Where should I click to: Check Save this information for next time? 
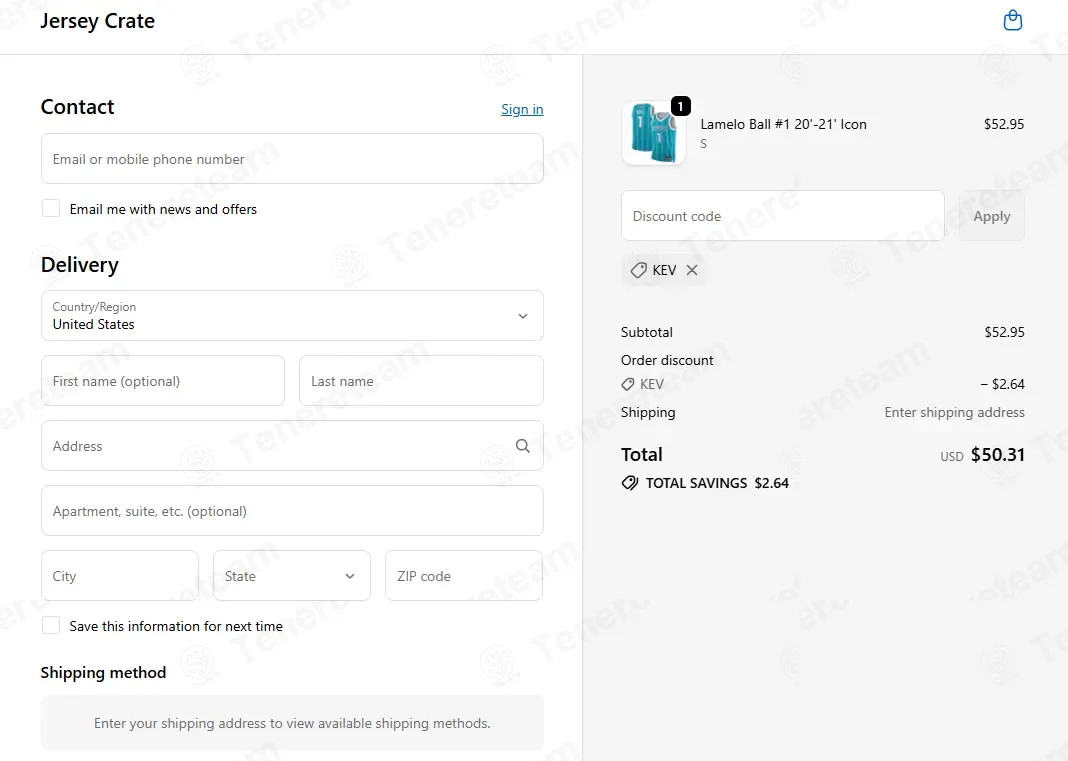[51, 625]
